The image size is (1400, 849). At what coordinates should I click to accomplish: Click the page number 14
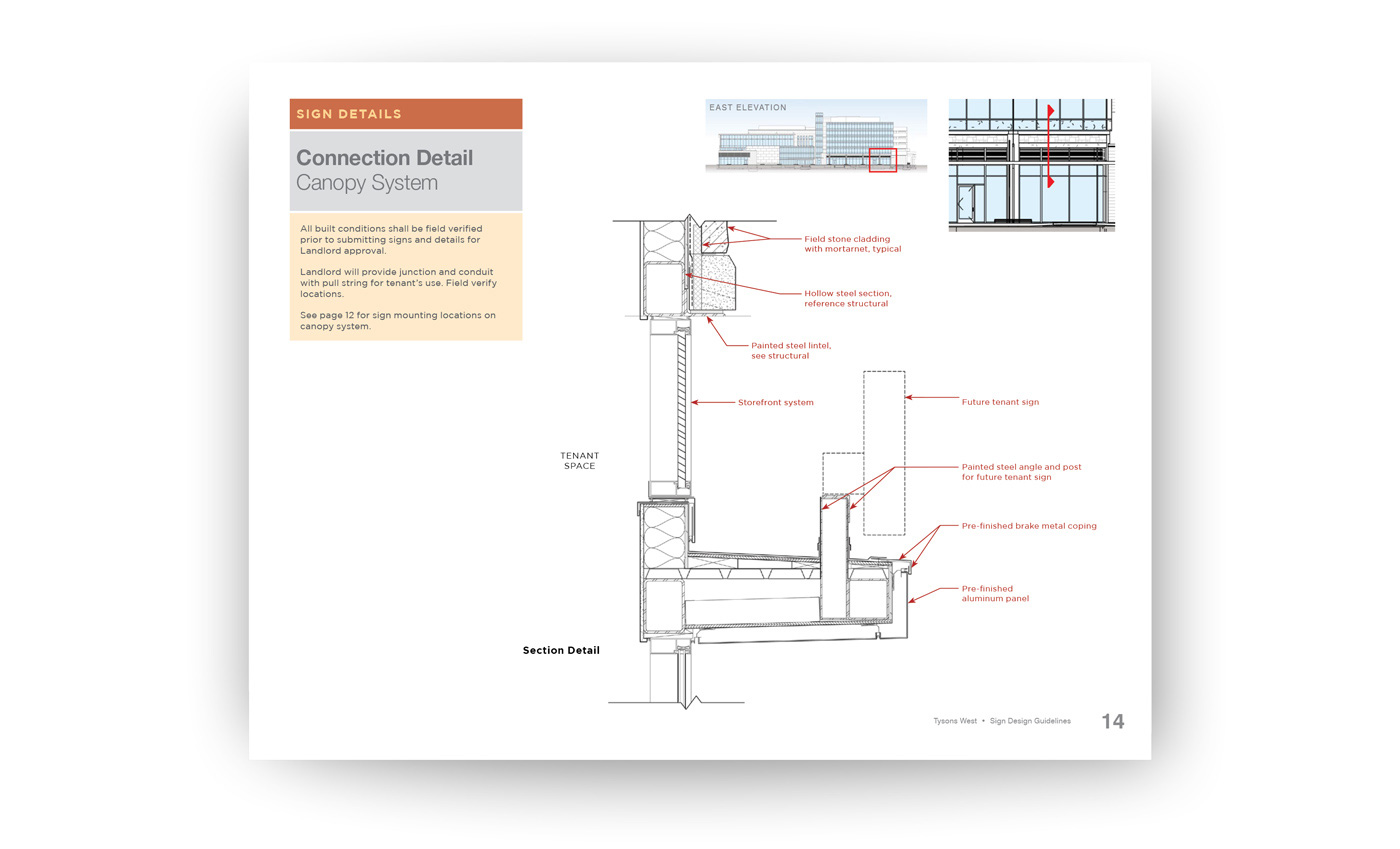1112,721
